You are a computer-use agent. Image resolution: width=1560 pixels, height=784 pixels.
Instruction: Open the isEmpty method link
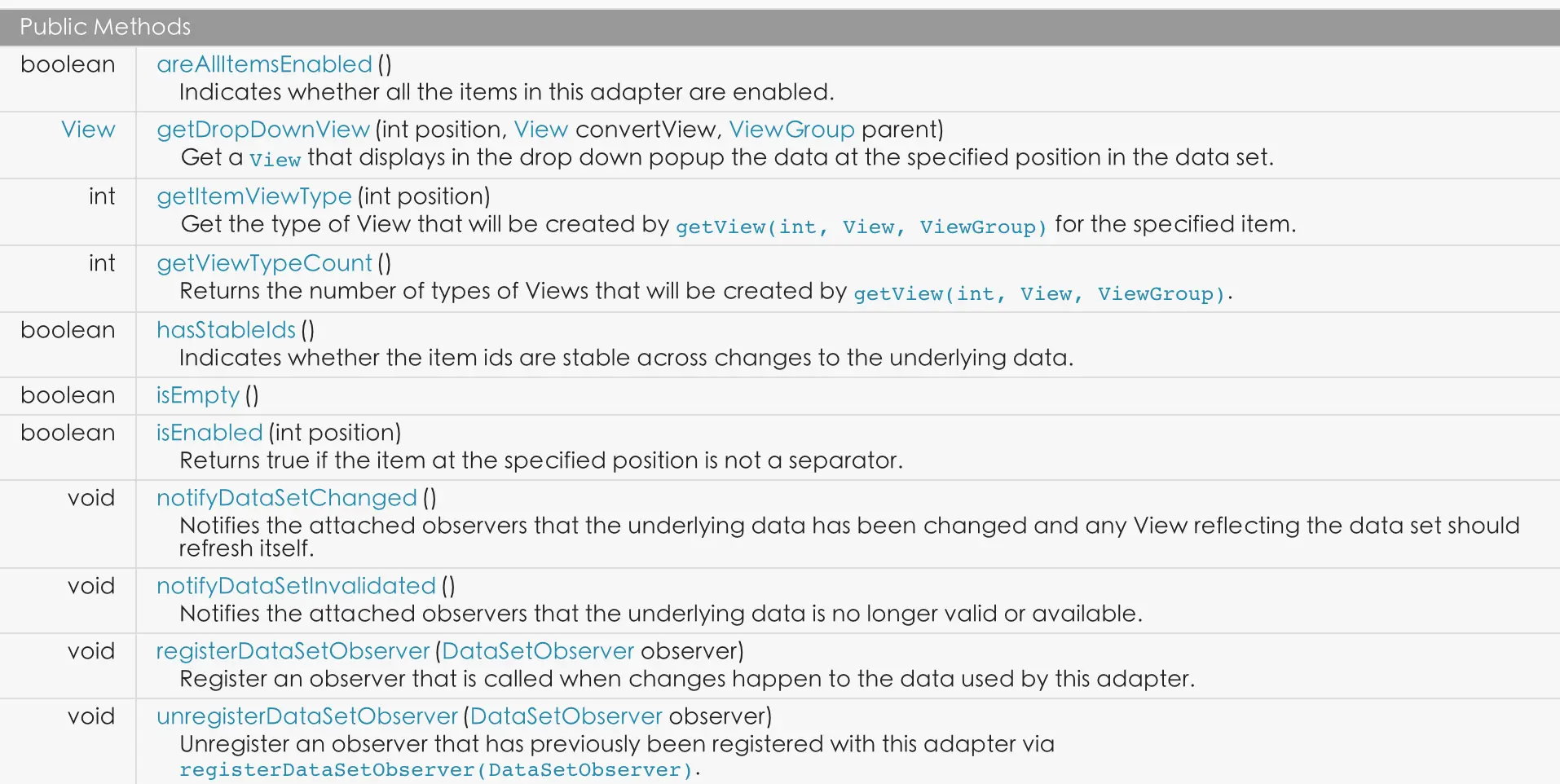click(x=198, y=395)
